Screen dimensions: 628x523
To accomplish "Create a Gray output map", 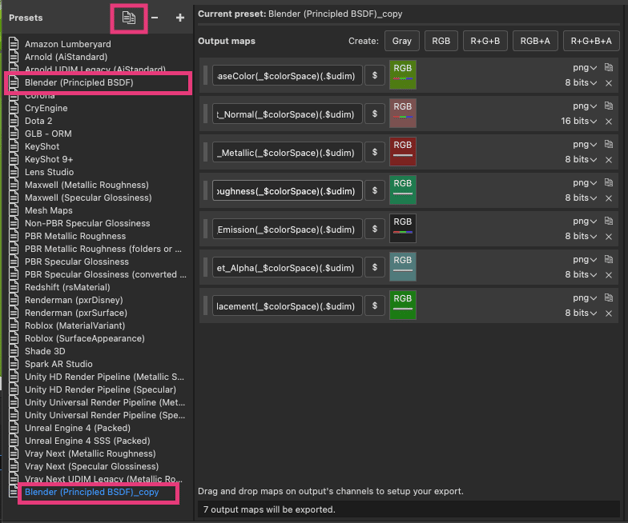I will point(402,41).
